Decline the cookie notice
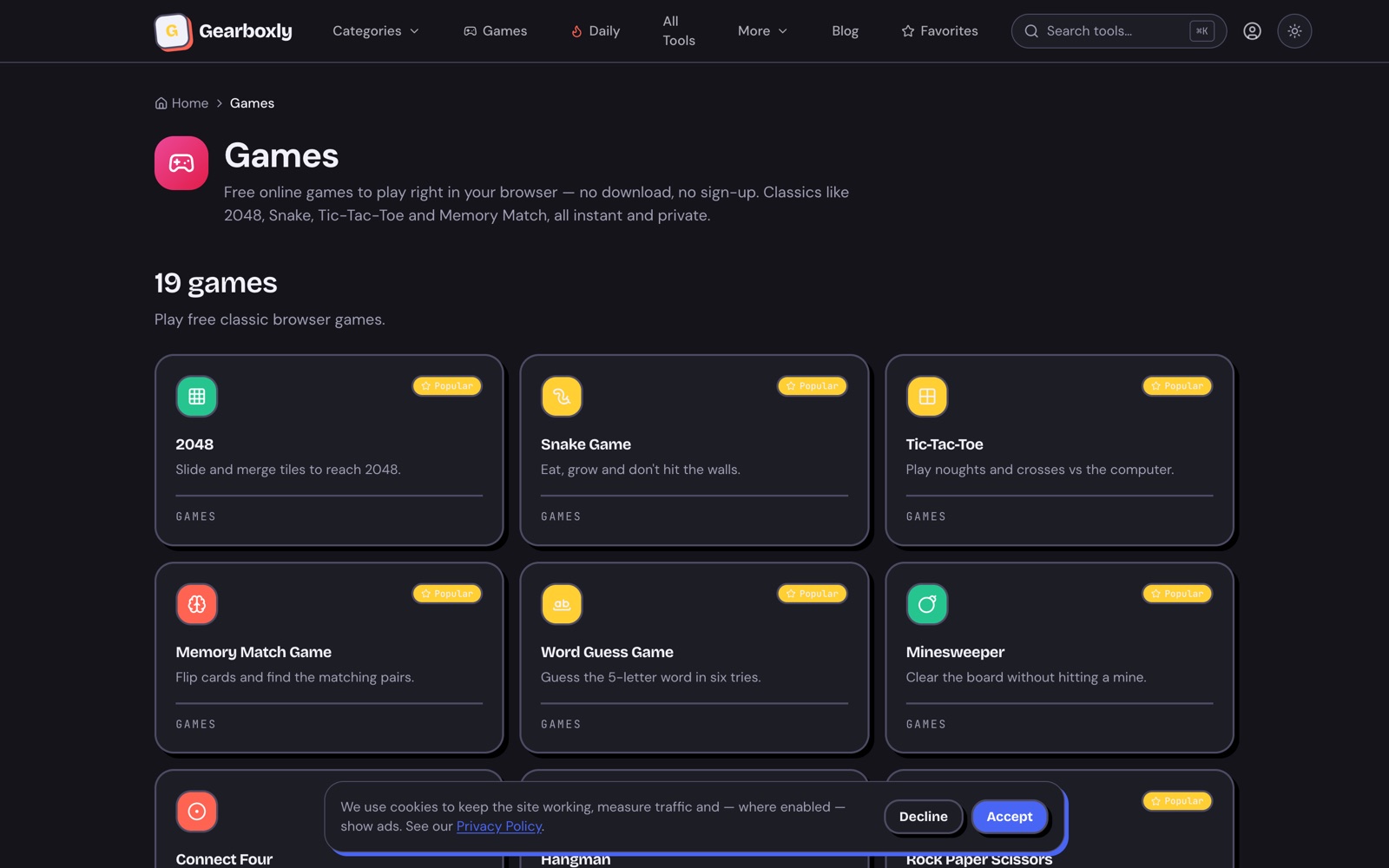Image resolution: width=1389 pixels, height=868 pixels. tap(924, 817)
